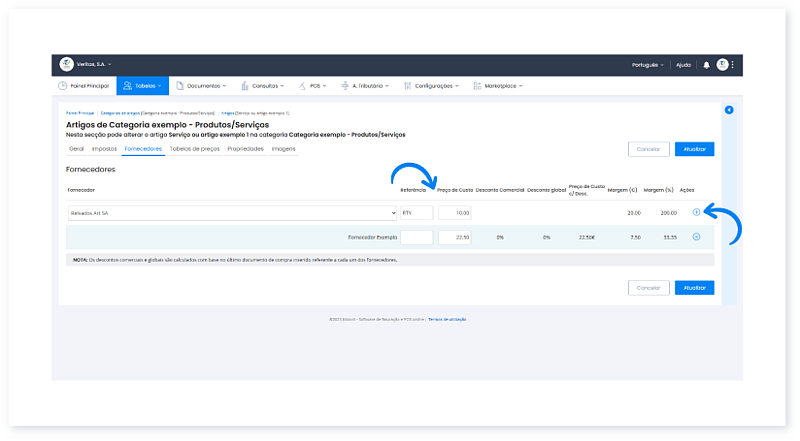Click the vertical dots options icon
The width and height of the screenshot is (800, 441).
pyautogui.click(x=733, y=64)
